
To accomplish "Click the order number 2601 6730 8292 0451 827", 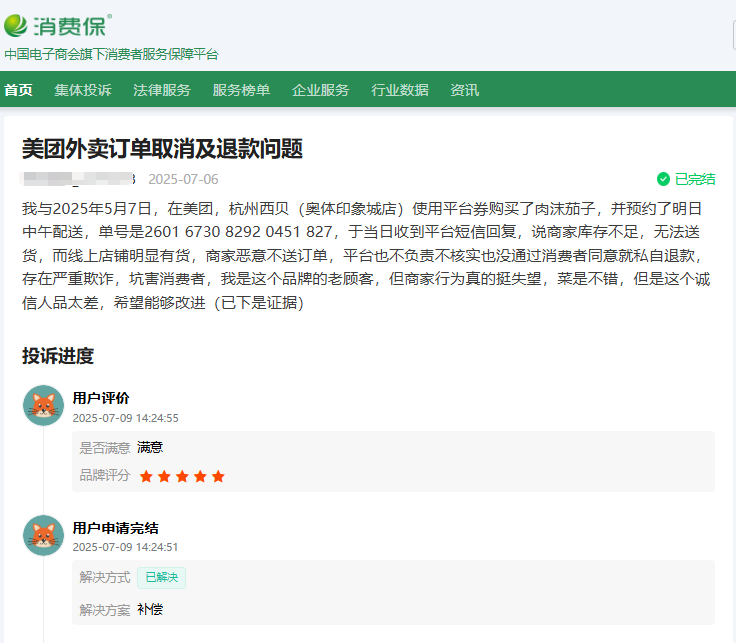I will [x=238, y=232].
